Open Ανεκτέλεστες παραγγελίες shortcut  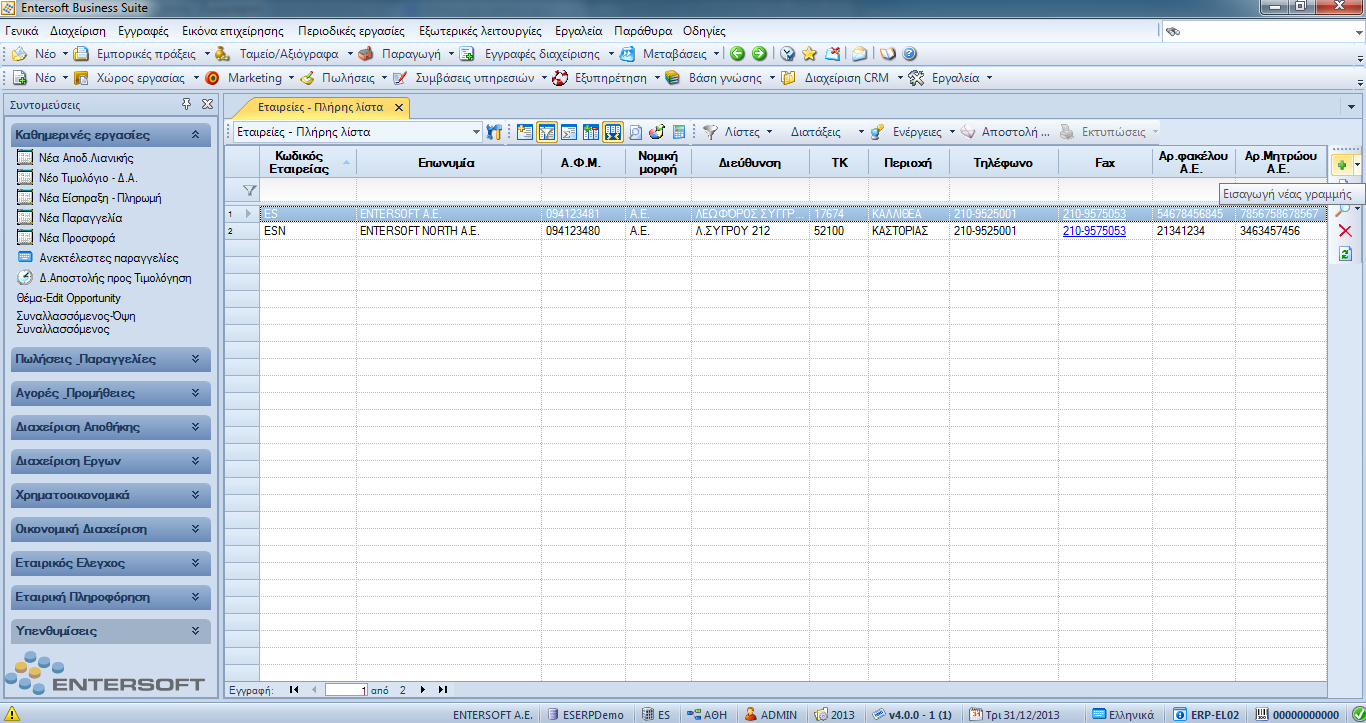pos(109,257)
